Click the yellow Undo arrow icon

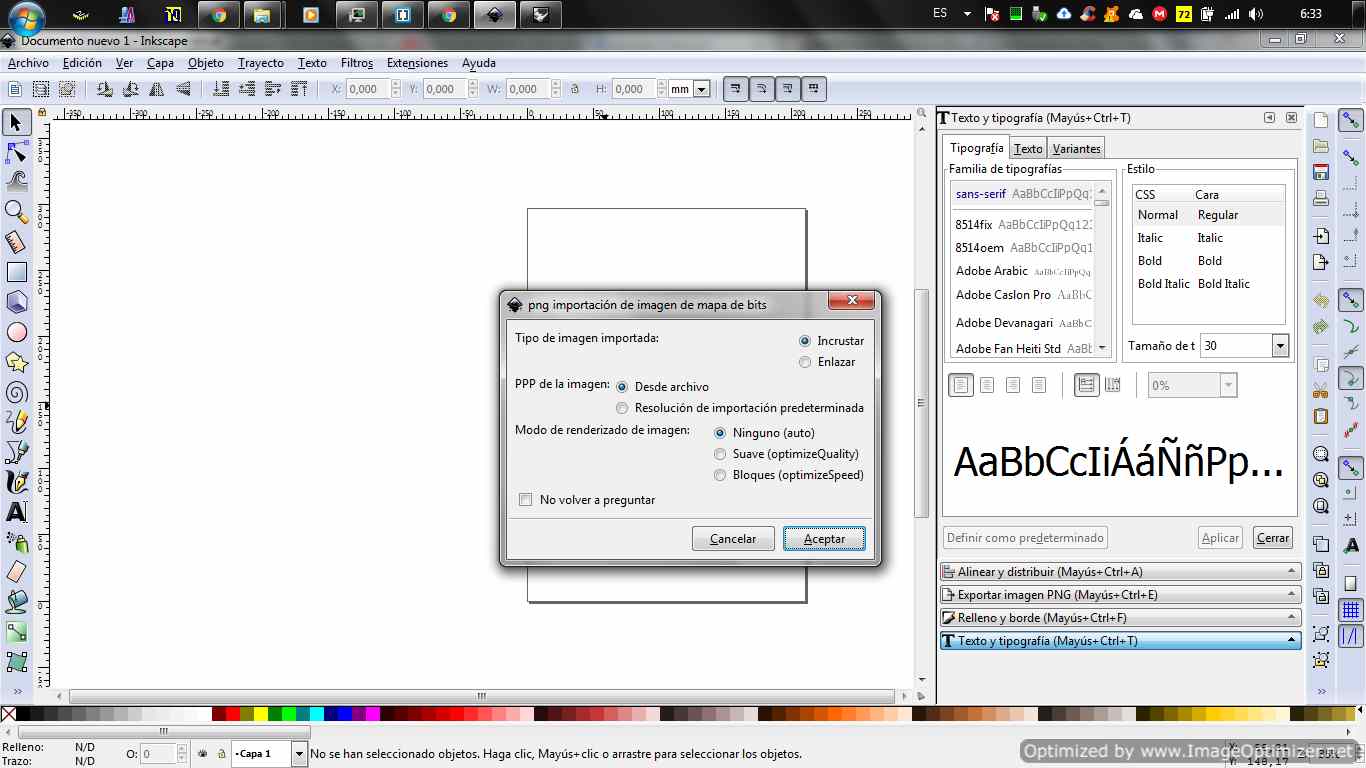click(1321, 300)
